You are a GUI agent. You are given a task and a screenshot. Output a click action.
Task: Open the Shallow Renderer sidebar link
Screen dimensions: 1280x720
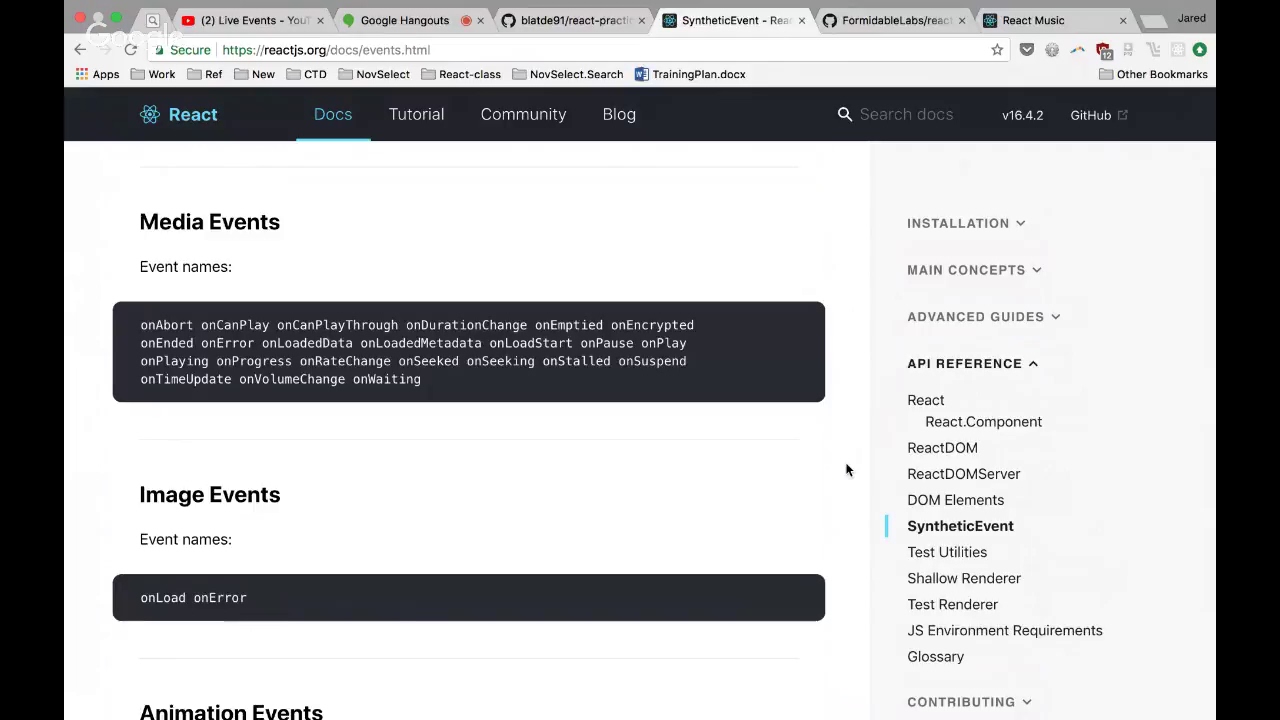964,578
